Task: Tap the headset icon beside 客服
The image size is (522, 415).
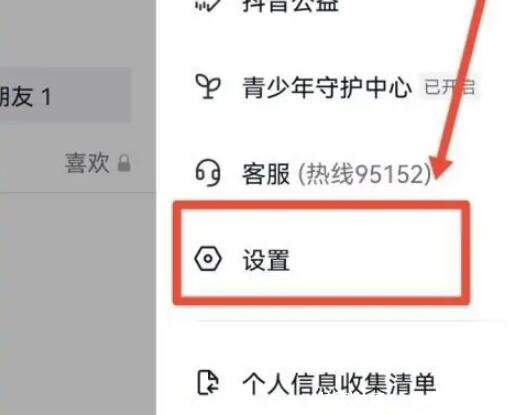Action: (208, 173)
